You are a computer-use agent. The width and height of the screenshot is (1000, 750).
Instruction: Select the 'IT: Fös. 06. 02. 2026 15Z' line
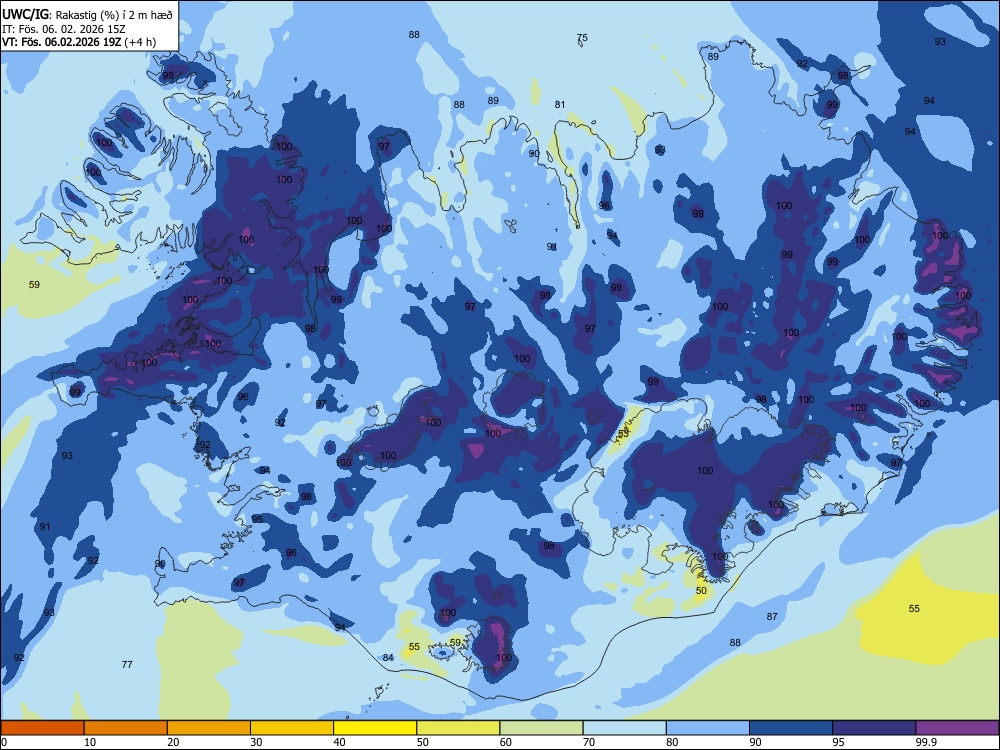64,29
